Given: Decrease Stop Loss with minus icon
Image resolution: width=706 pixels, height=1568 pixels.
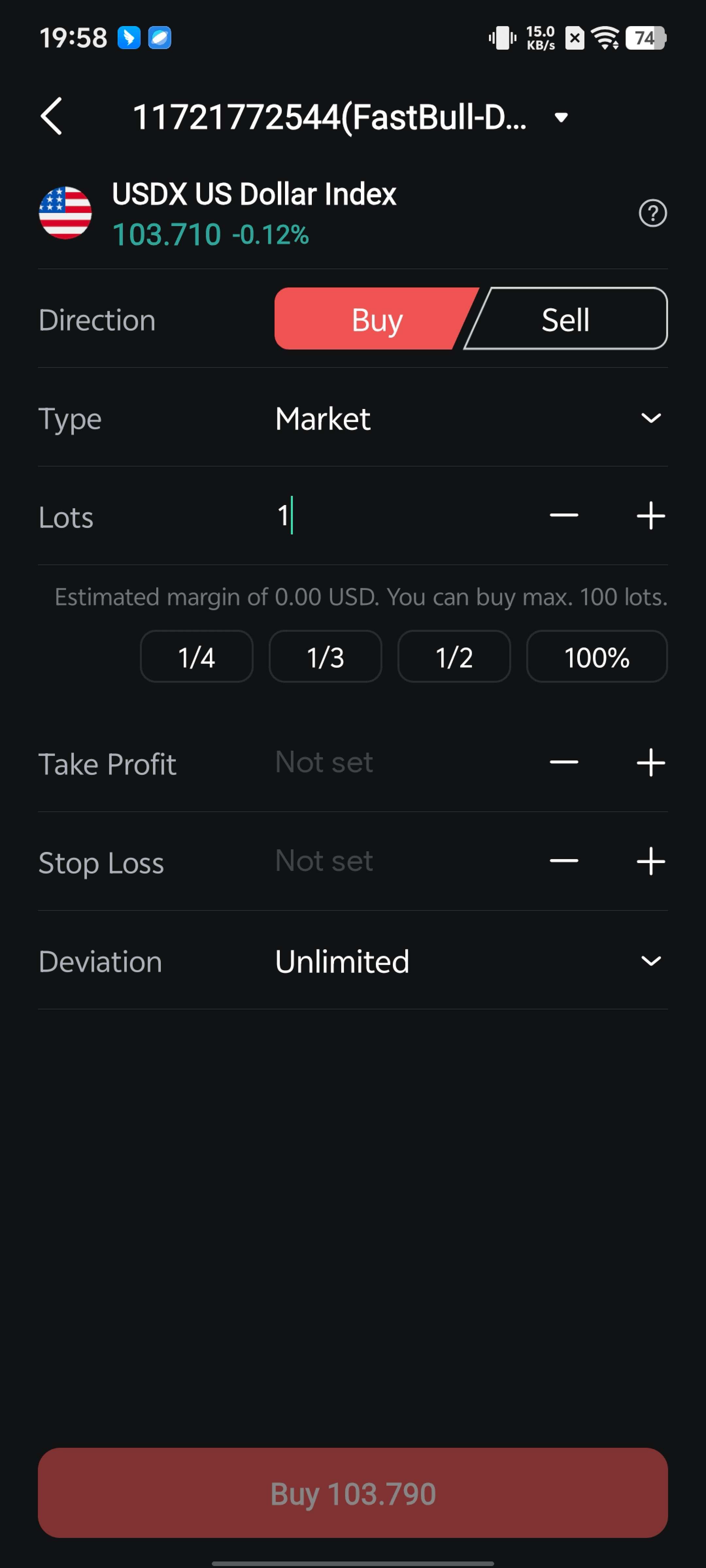Looking at the screenshot, I should pyautogui.click(x=563, y=861).
